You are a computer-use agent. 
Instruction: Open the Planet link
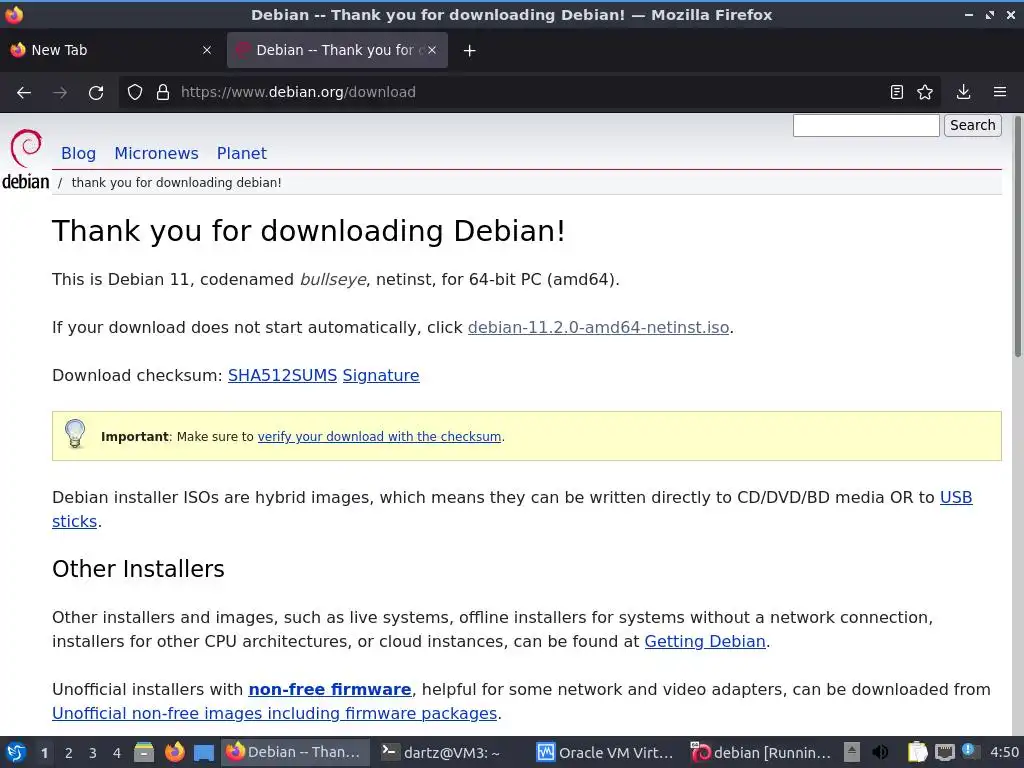coord(242,153)
